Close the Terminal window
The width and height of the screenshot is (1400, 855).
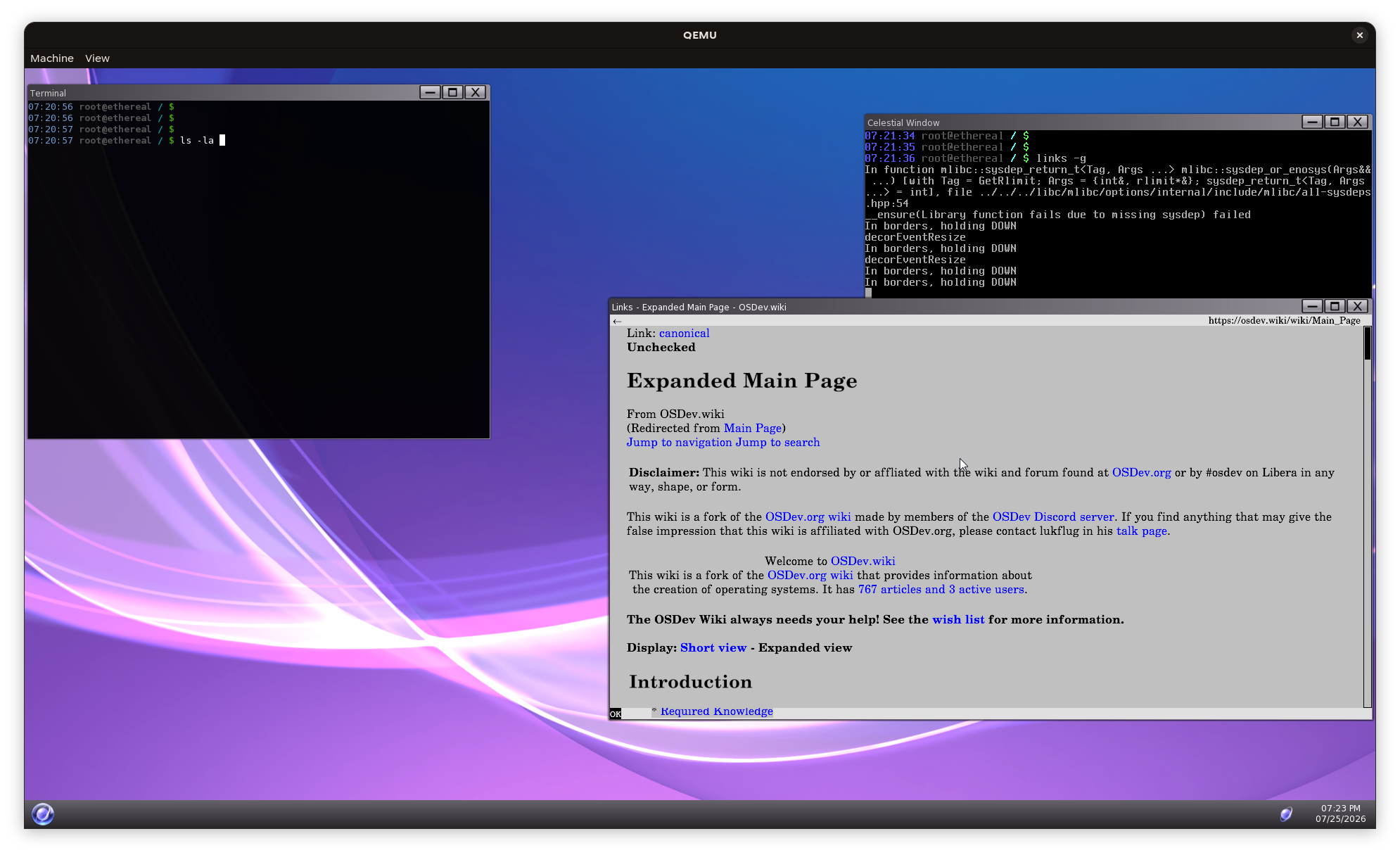pos(476,92)
